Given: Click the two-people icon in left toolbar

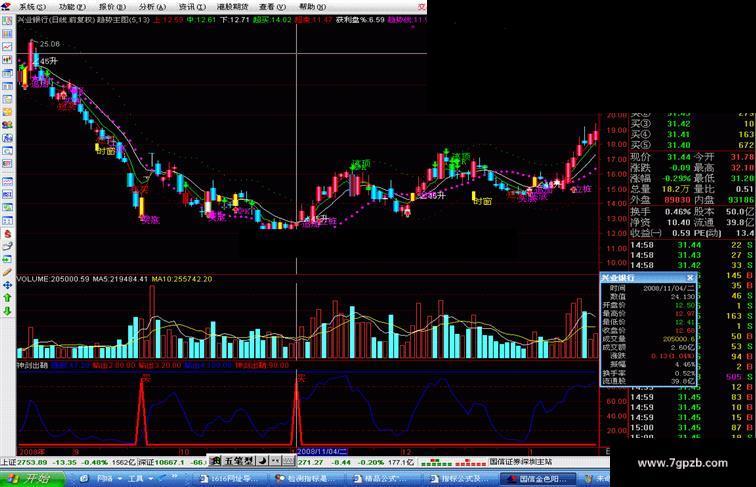Looking at the screenshot, I should [7, 125].
